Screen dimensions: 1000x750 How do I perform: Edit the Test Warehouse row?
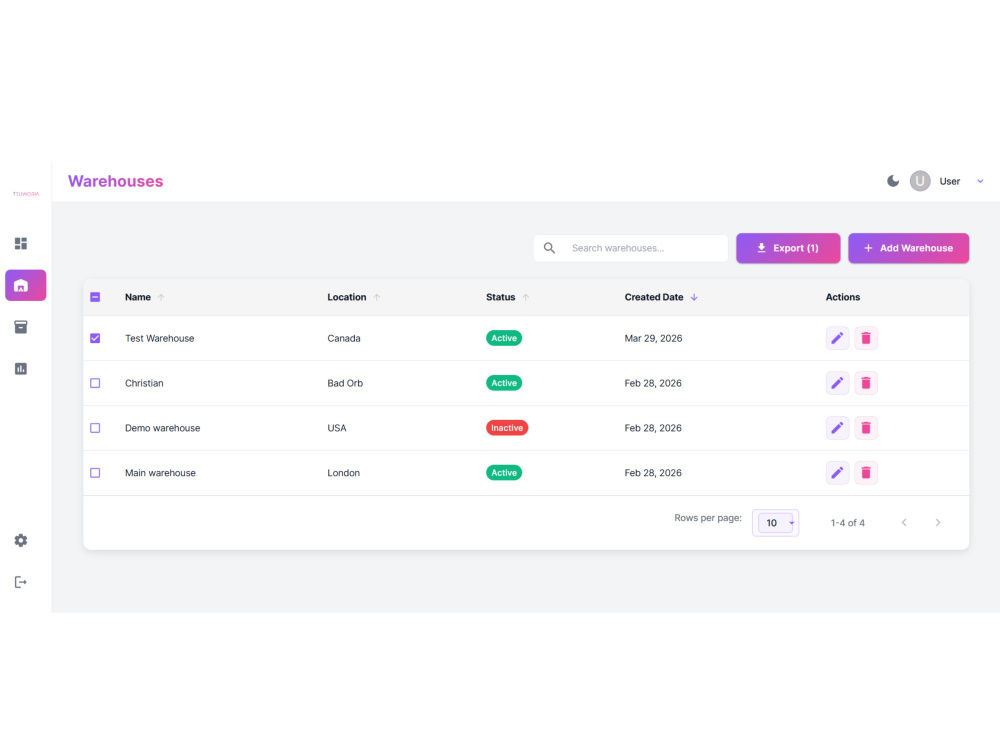[837, 338]
